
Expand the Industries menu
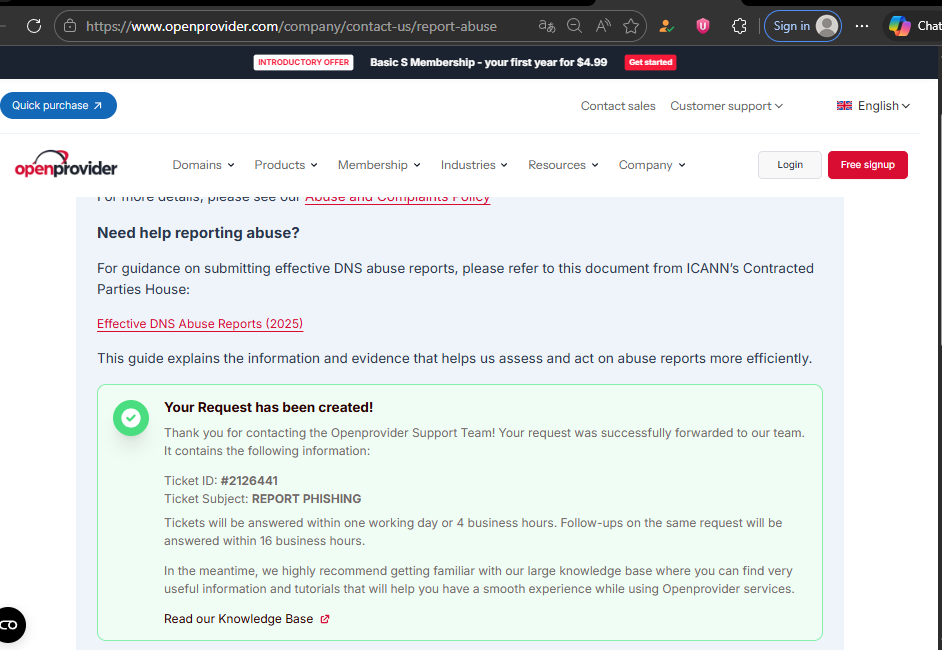474,165
